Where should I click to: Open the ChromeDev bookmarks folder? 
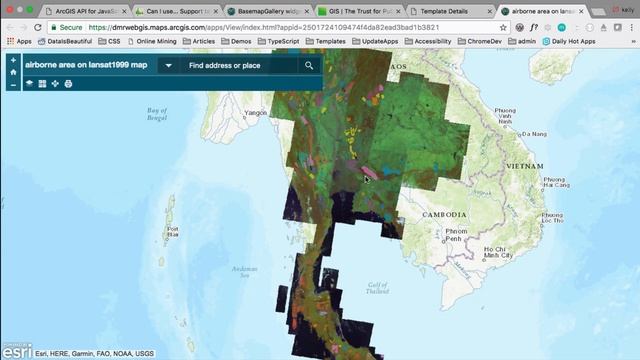[x=480, y=41]
